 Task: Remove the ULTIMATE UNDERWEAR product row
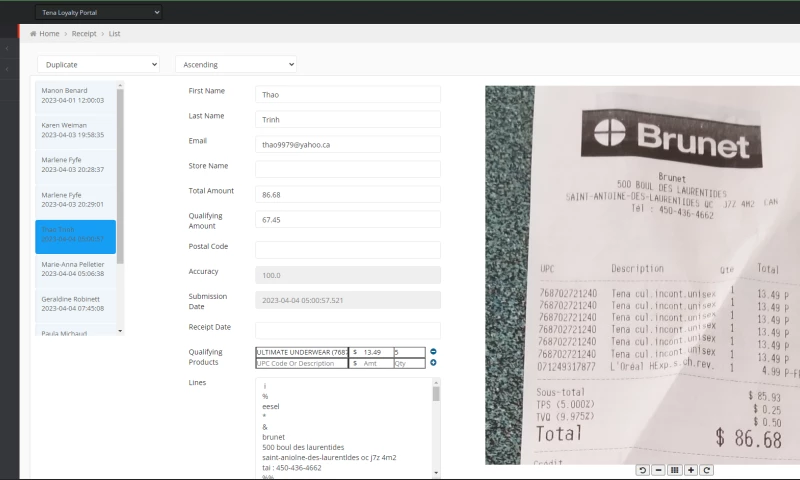(433, 351)
